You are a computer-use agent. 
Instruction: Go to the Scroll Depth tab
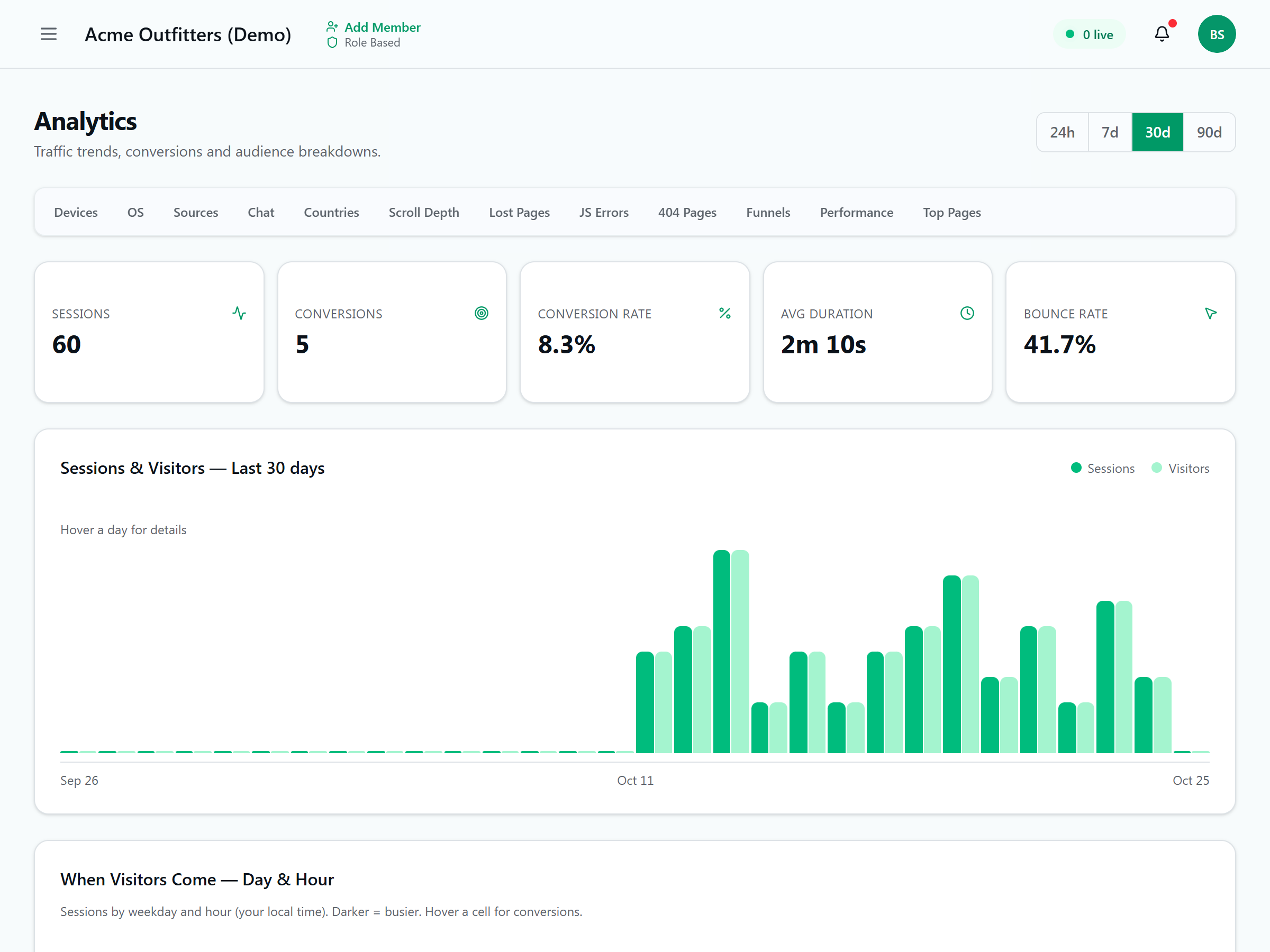(x=424, y=212)
